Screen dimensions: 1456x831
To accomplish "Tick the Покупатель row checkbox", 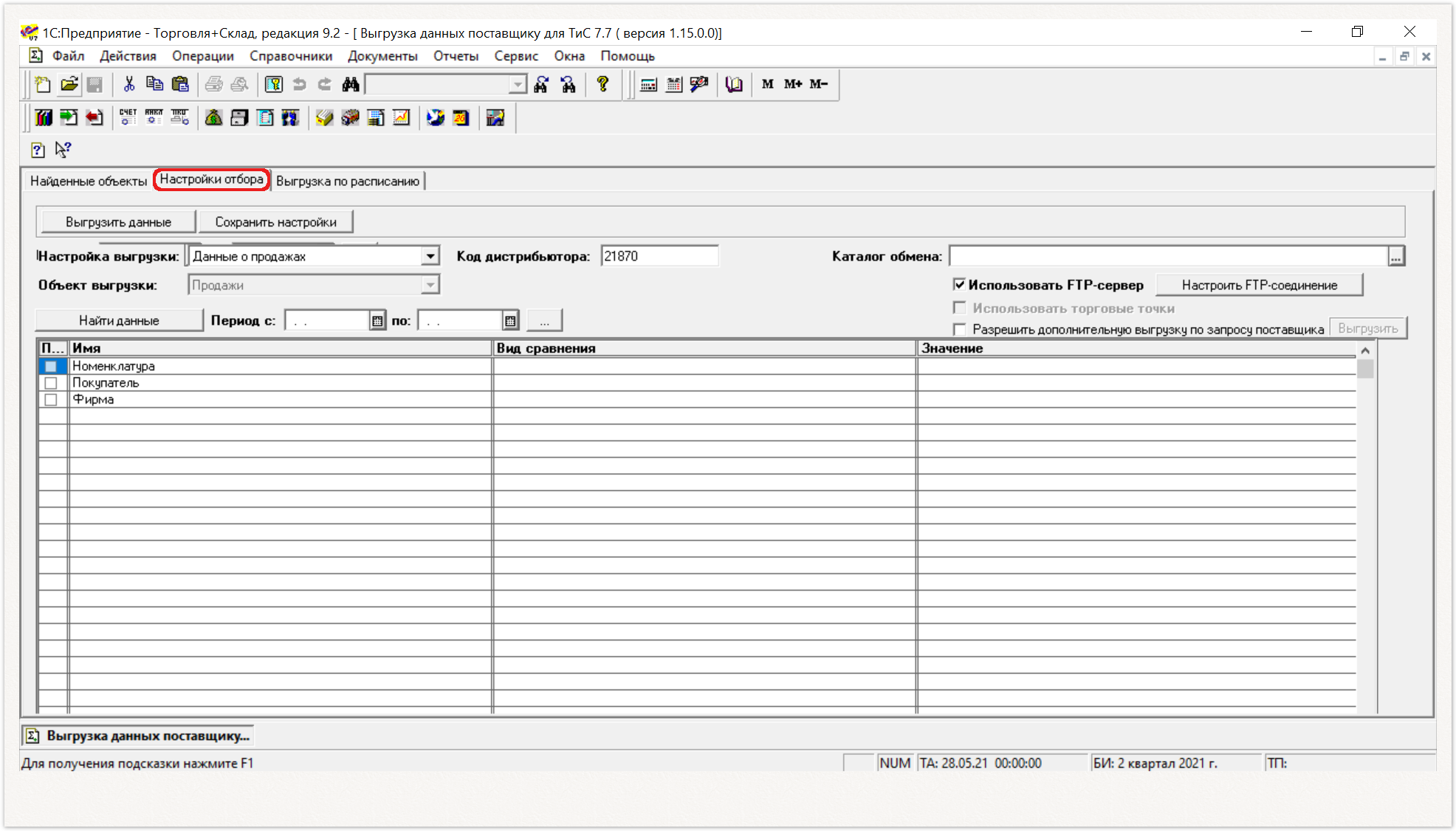I will coord(51,383).
